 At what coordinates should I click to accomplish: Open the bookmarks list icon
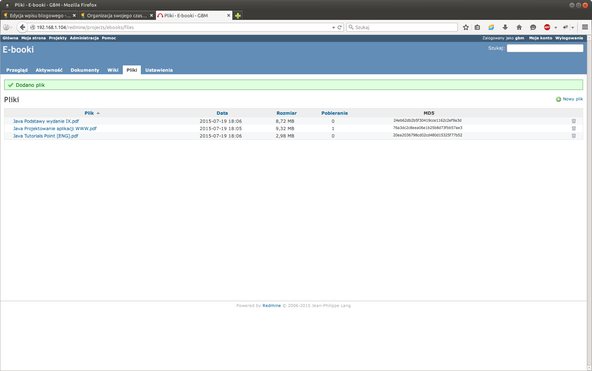478,27
